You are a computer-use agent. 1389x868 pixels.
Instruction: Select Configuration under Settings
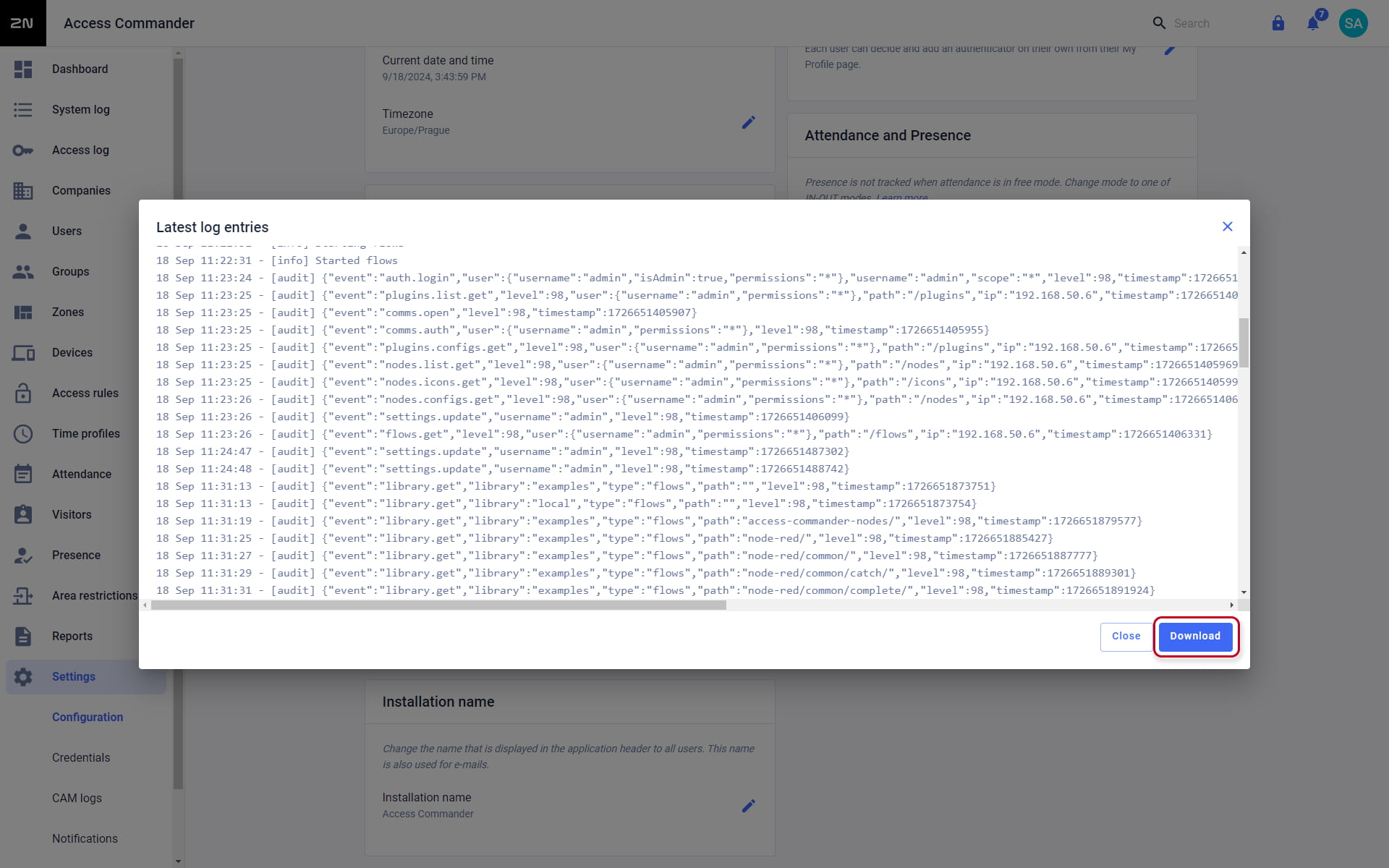click(88, 717)
